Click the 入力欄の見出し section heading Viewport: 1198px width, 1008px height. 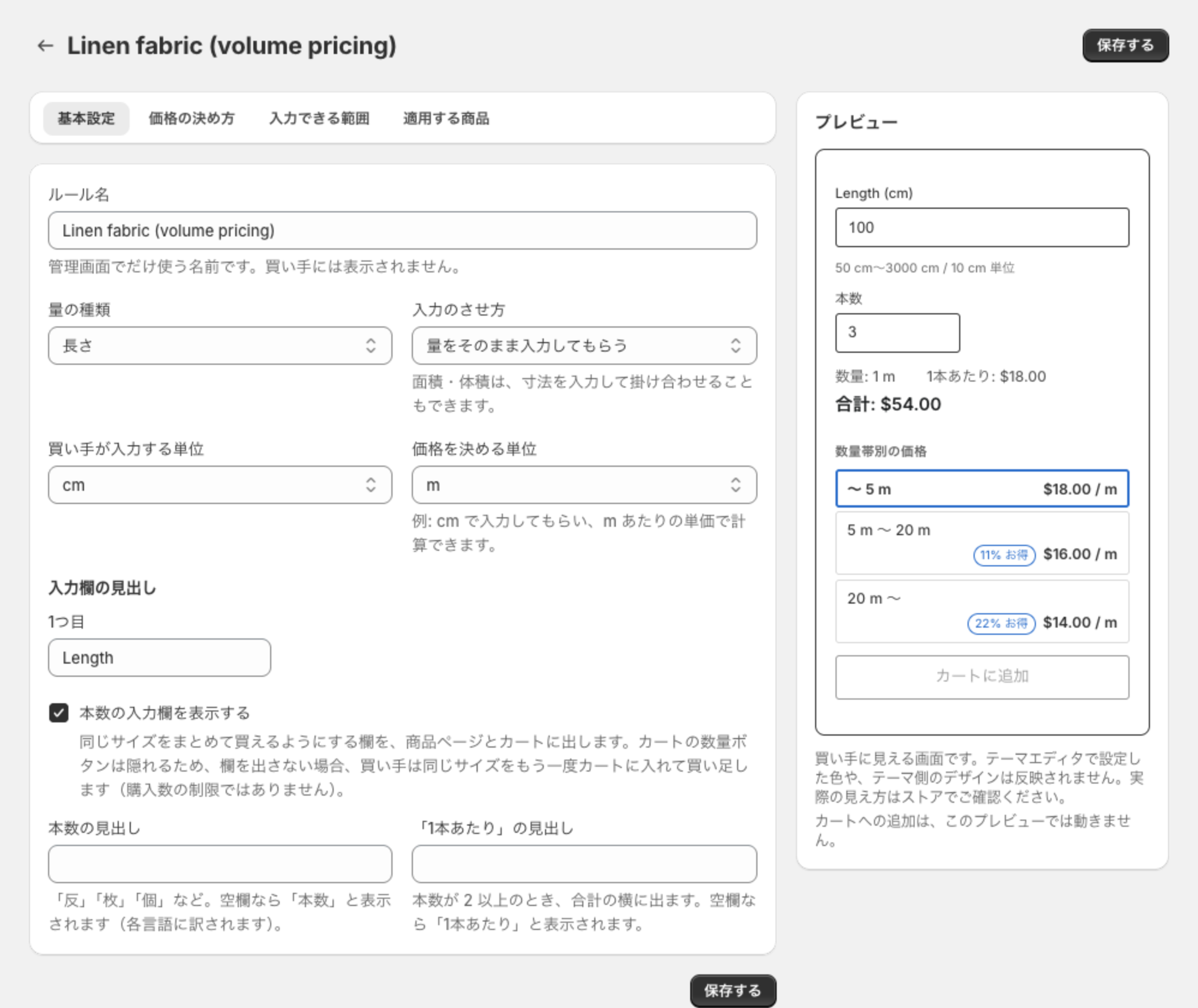pos(102,588)
